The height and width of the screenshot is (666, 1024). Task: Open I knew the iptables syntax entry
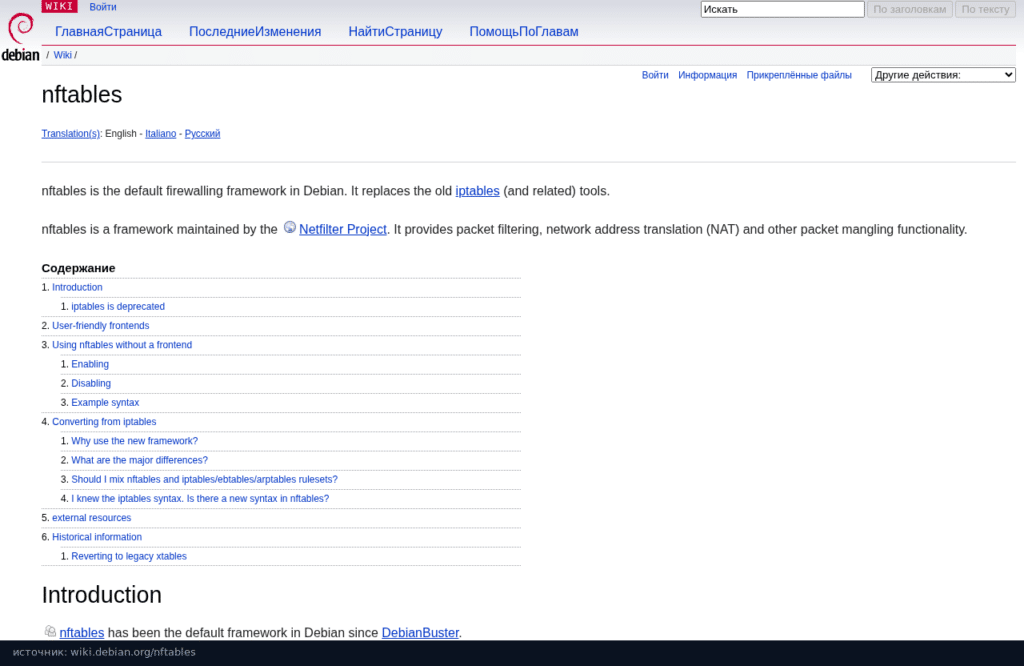(200, 498)
